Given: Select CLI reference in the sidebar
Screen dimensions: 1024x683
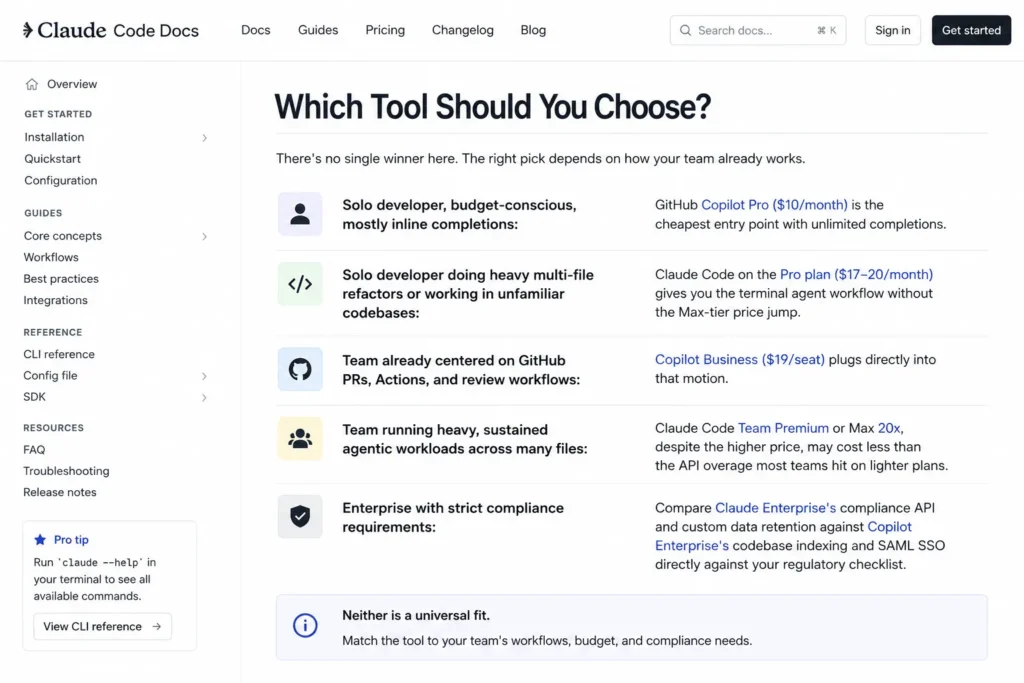Looking at the screenshot, I should tap(59, 354).
